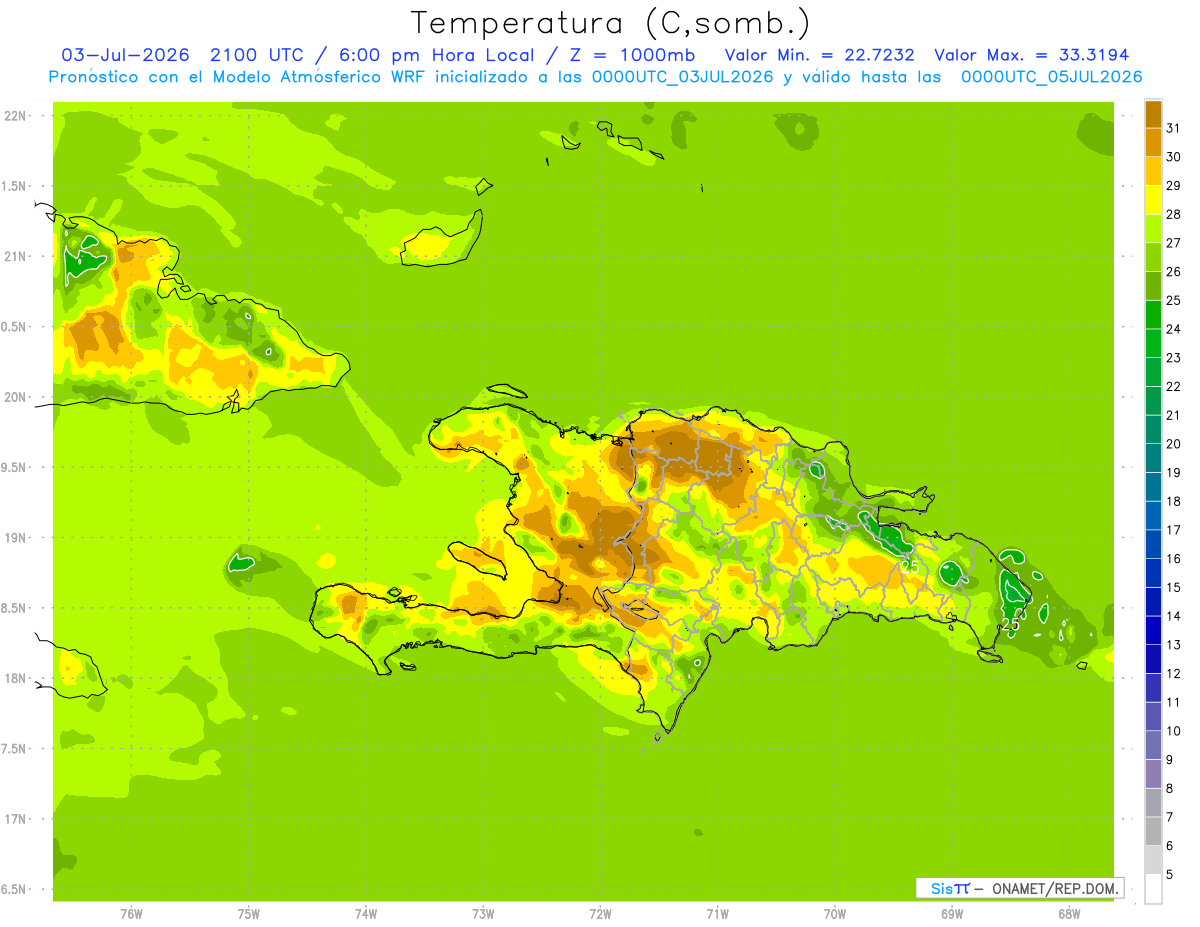Viewport: 1200px width, 927px height.
Task: Click longitude axis label '76W'
Action: click(131, 914)
